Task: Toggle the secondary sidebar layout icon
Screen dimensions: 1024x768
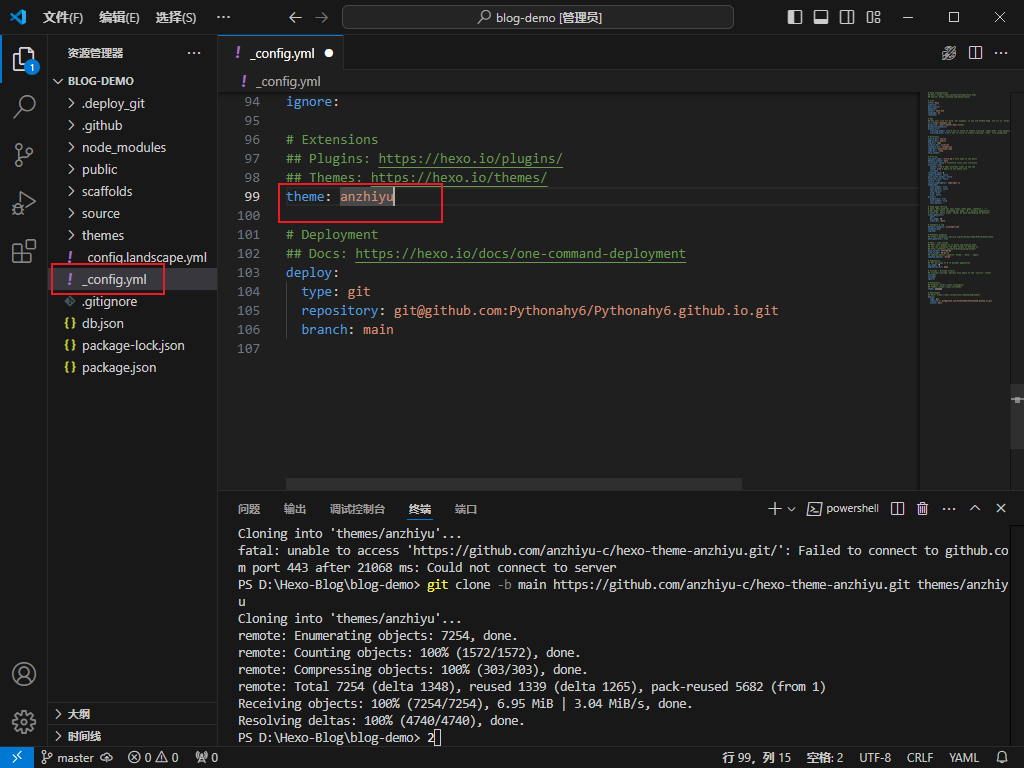Action: 847,17
